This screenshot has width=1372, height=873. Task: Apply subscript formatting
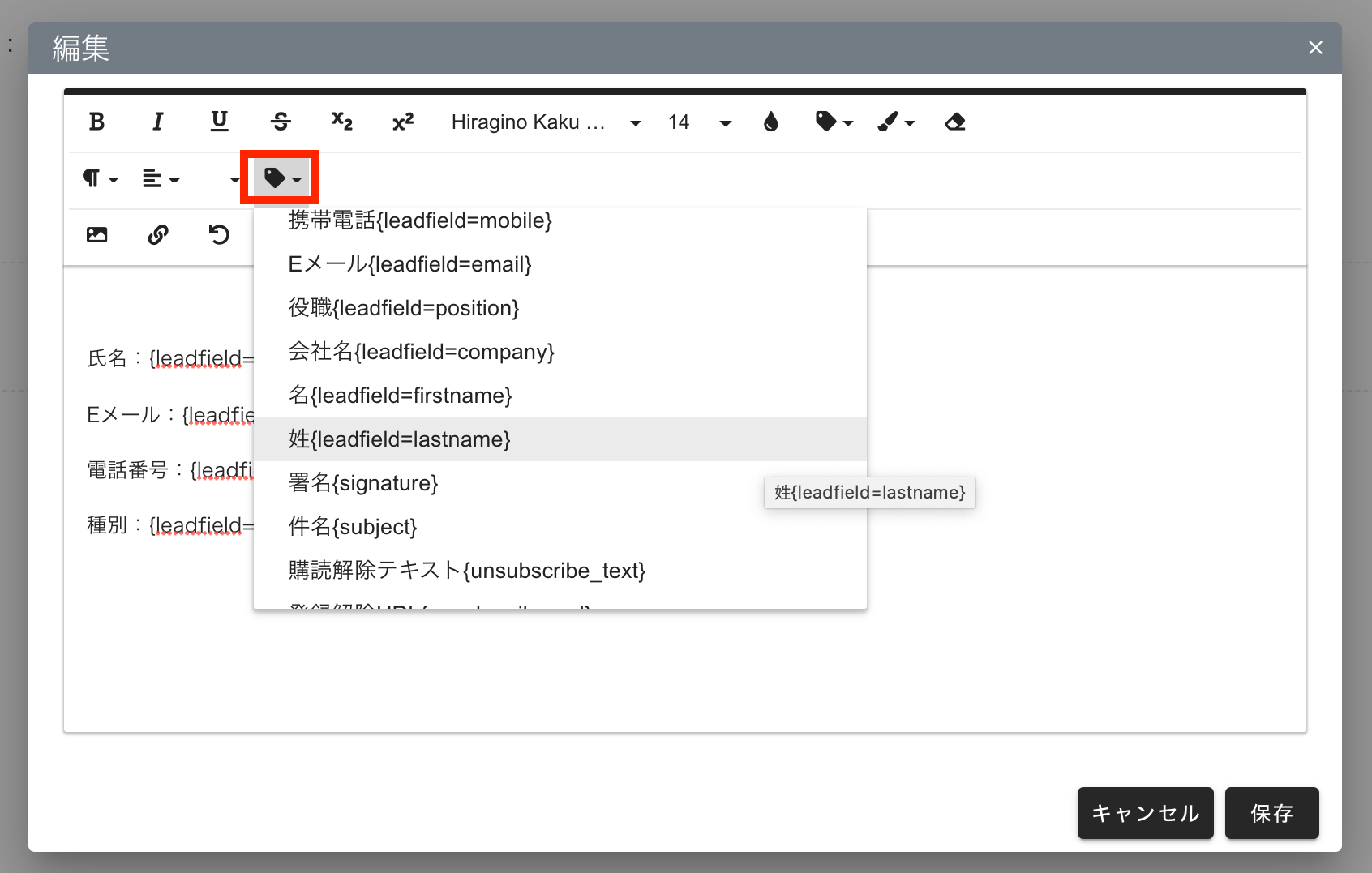341,122
